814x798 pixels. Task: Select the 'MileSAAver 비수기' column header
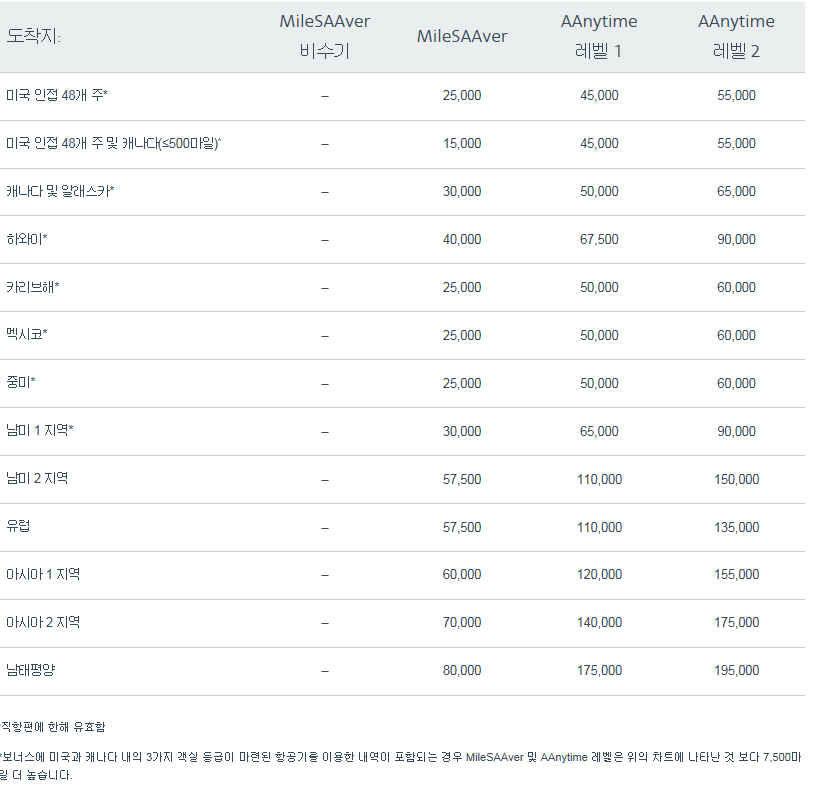pyautogui.click(x=324, y=36)
